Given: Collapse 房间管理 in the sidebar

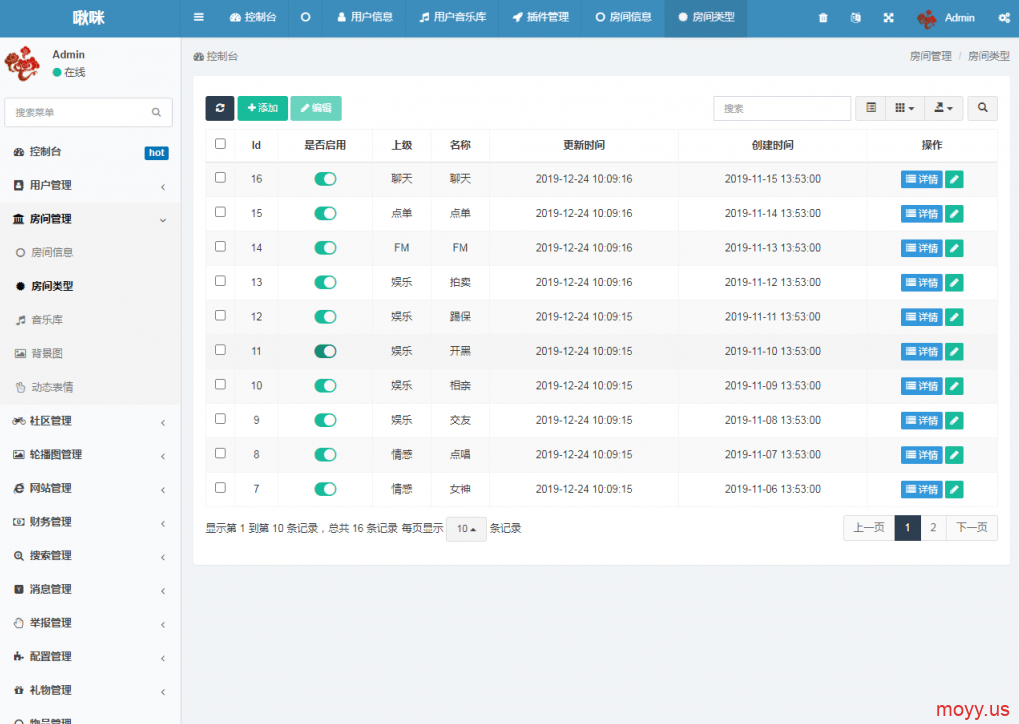Looking at the screenshot, I should tap(90, 219).
